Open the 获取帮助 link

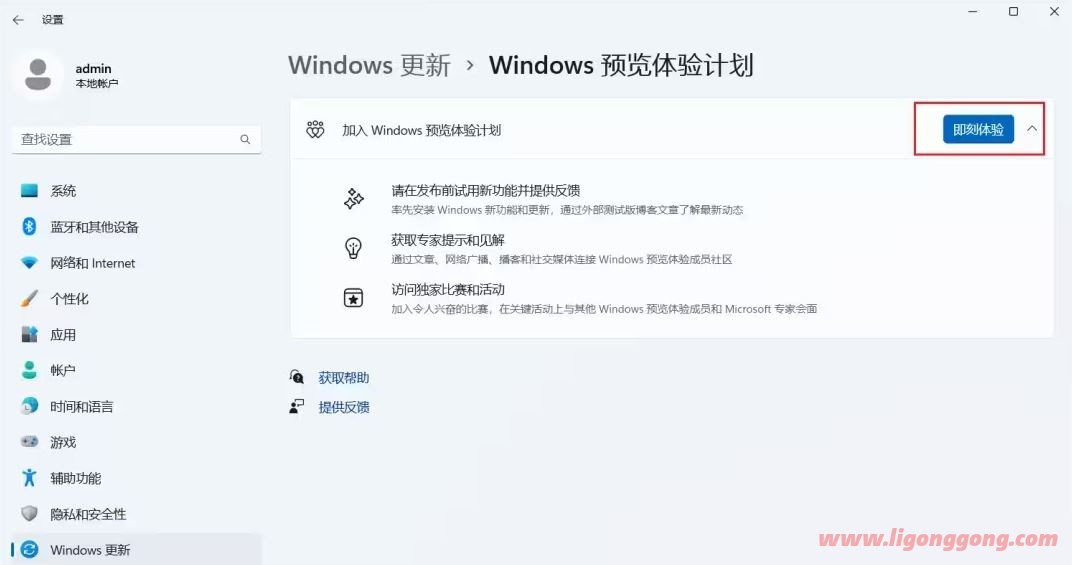click(343, 378)
